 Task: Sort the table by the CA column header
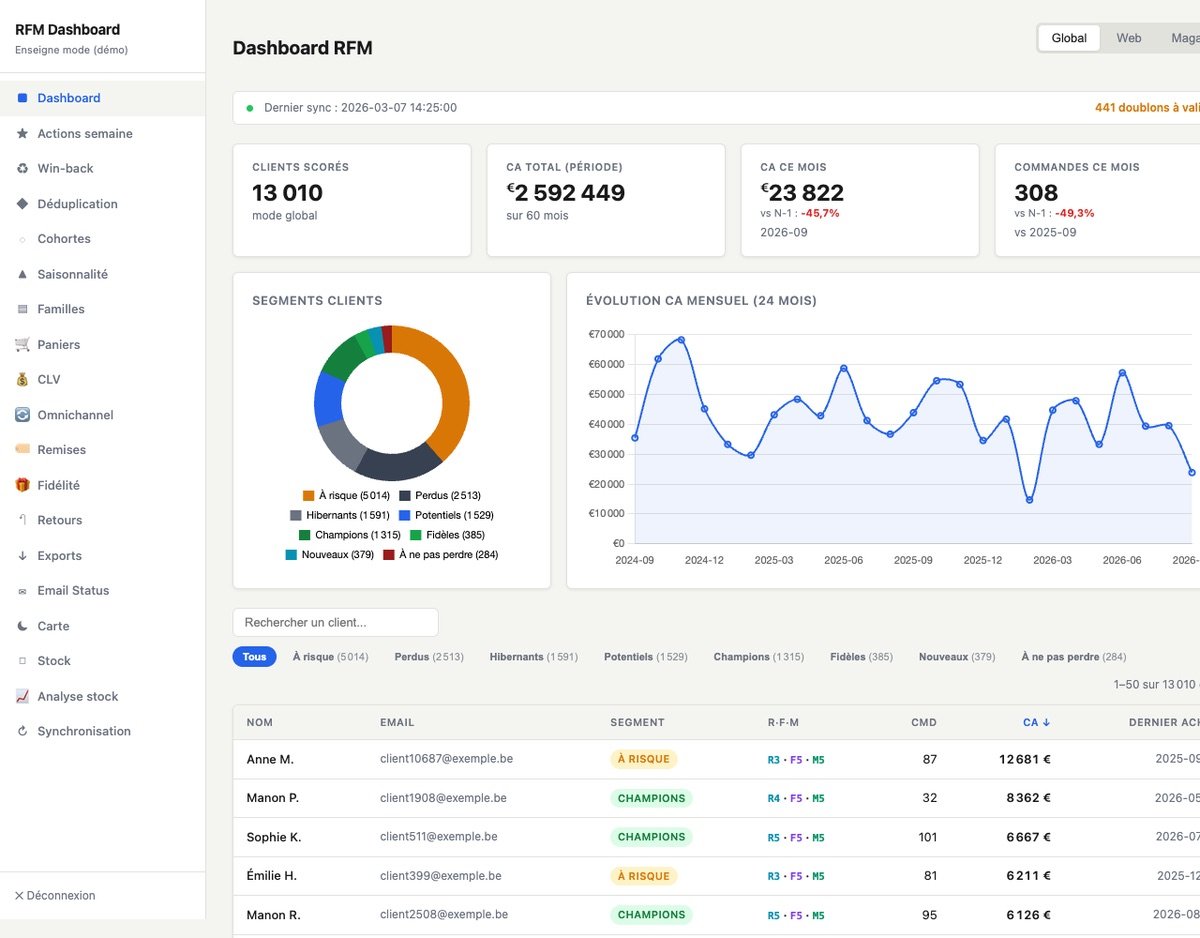pyautogui.click(x=1036, y=722)
